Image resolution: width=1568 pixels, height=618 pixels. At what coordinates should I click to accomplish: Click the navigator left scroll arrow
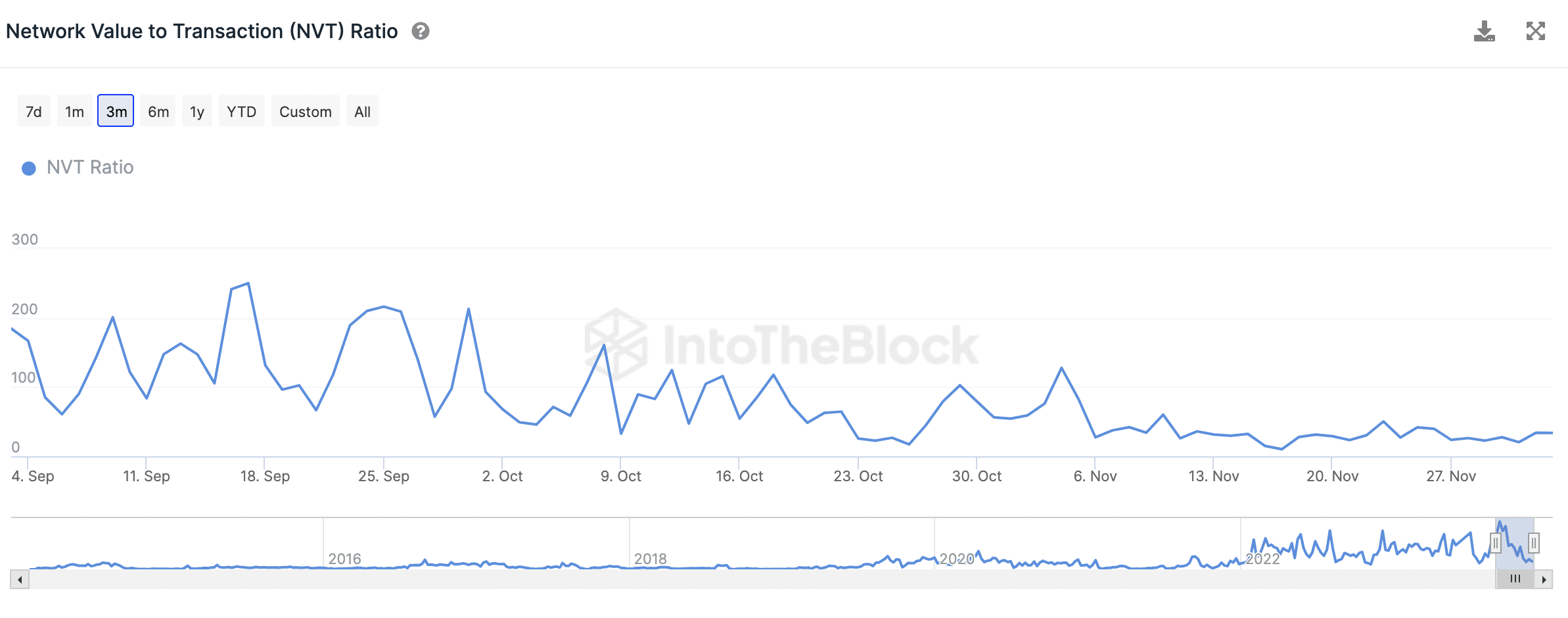[20, 579]
